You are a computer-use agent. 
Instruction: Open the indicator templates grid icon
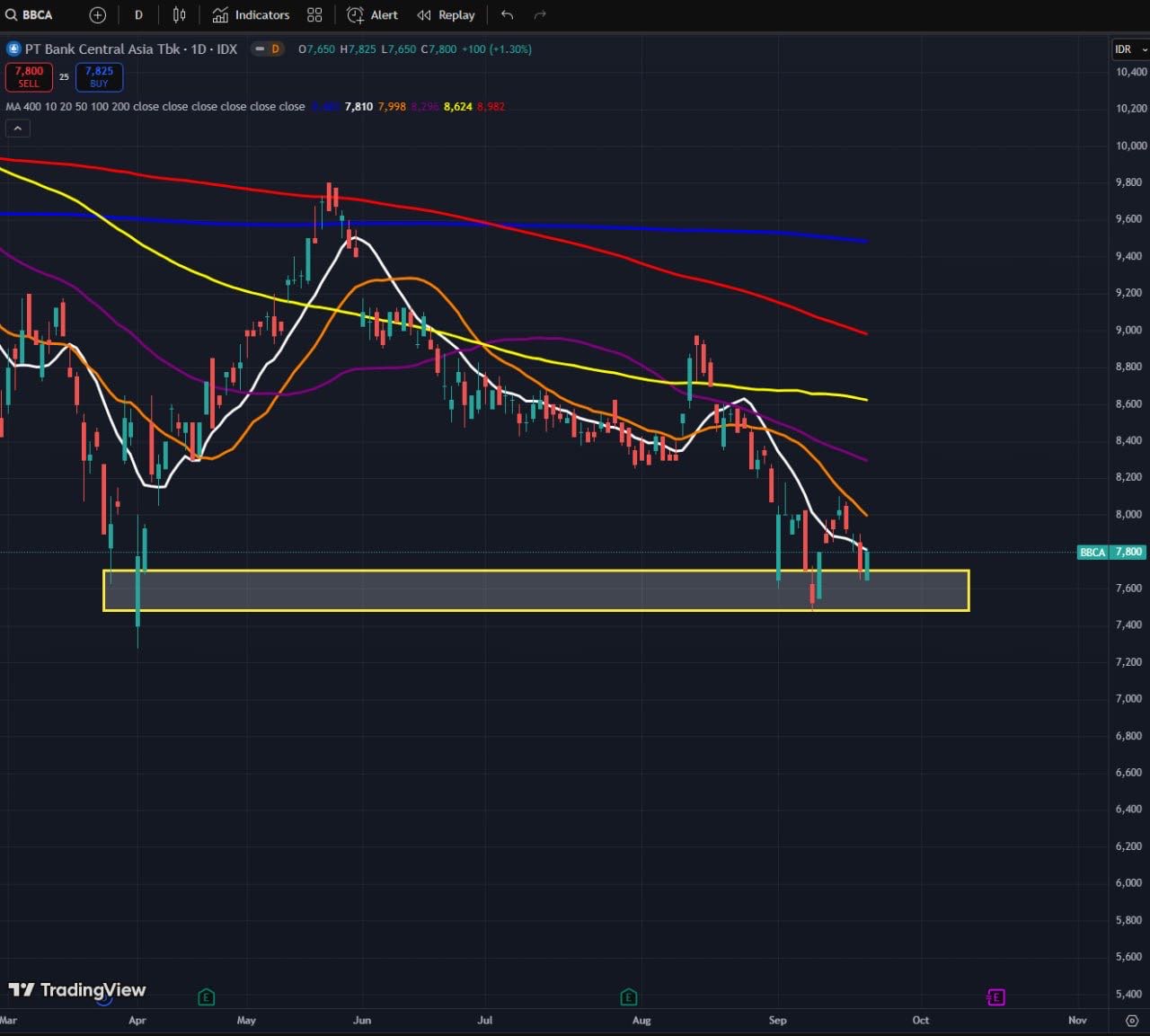point(314,15)
